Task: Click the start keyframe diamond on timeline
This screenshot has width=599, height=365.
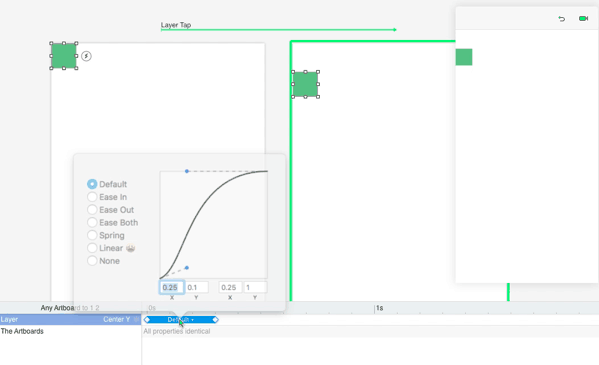Action: (x=147, y=320)
